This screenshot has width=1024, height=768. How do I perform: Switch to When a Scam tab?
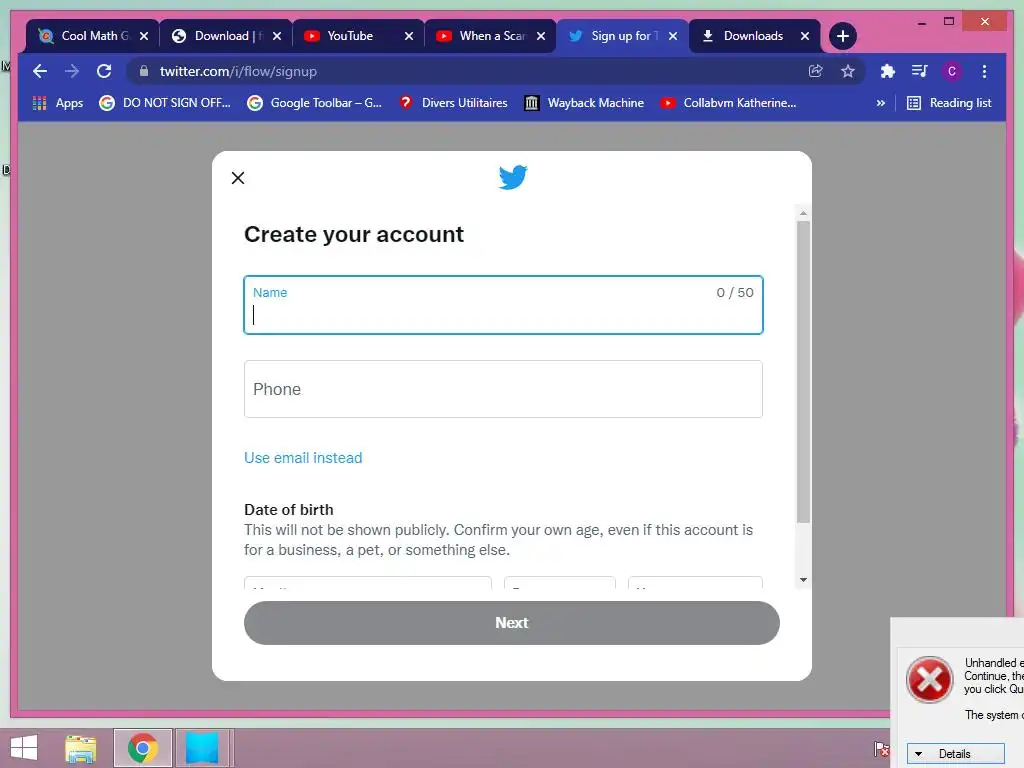(490, 36)
